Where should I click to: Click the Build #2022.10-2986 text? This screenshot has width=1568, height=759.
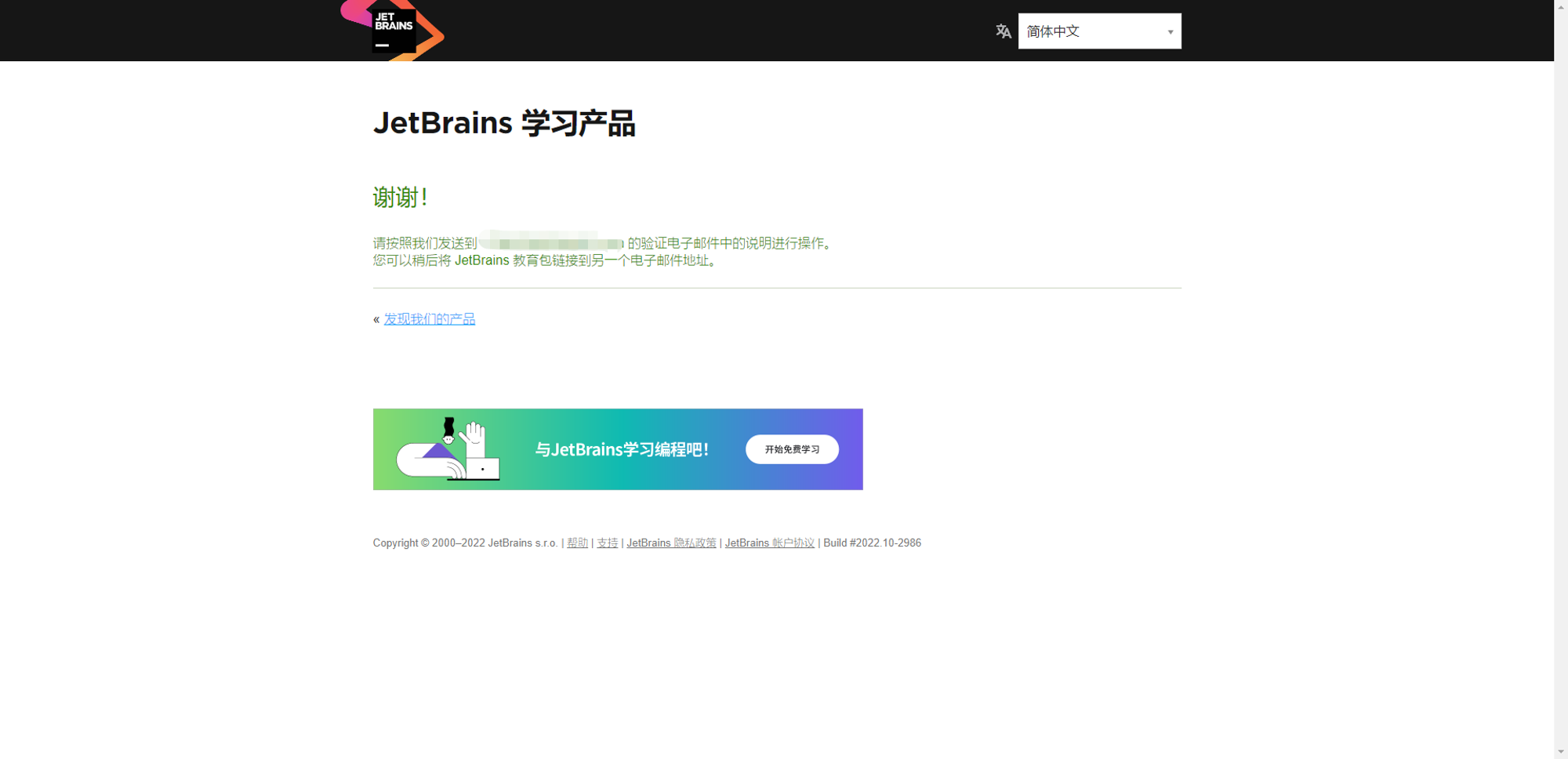[872, 543]
